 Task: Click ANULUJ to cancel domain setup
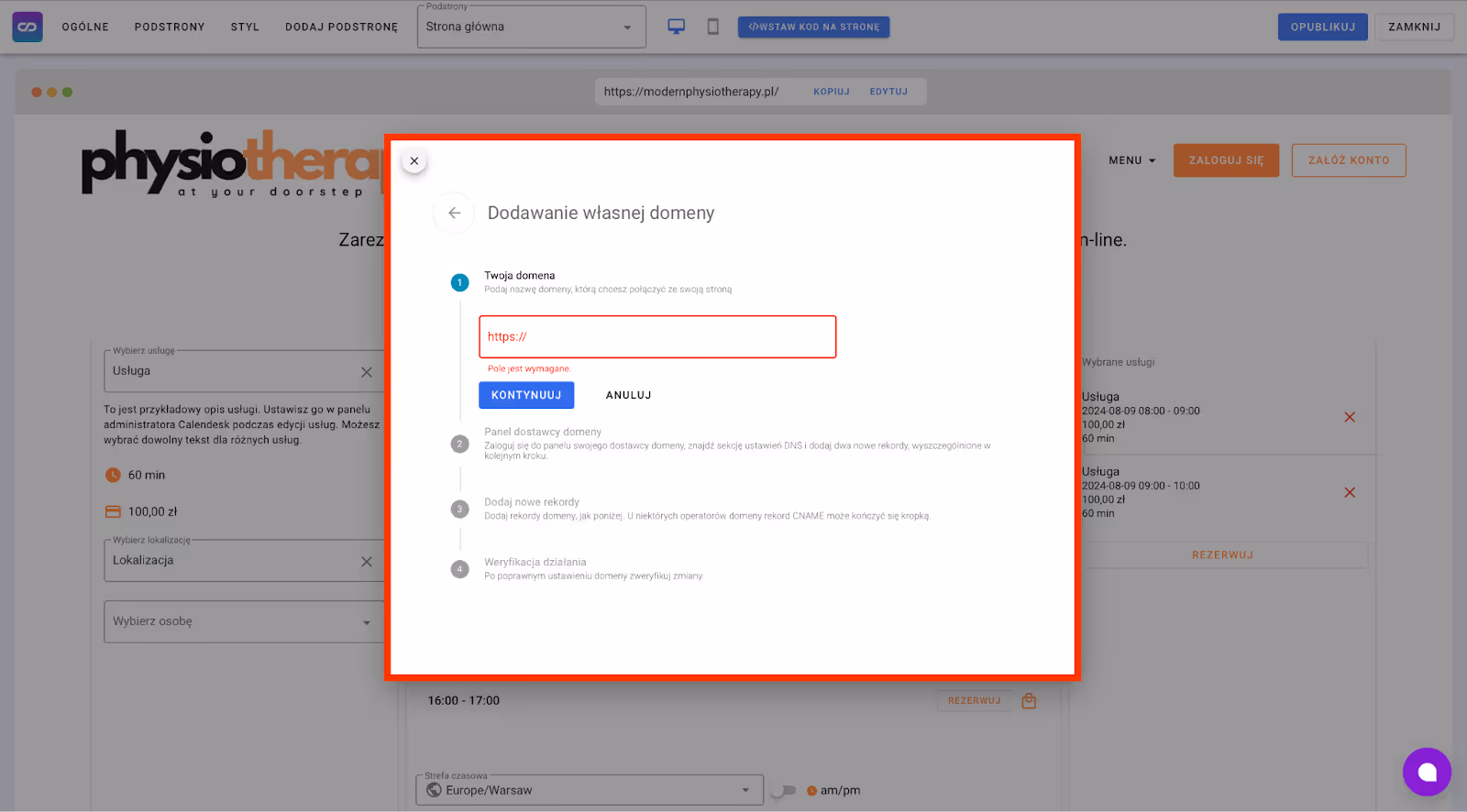[x=628, y=395]
